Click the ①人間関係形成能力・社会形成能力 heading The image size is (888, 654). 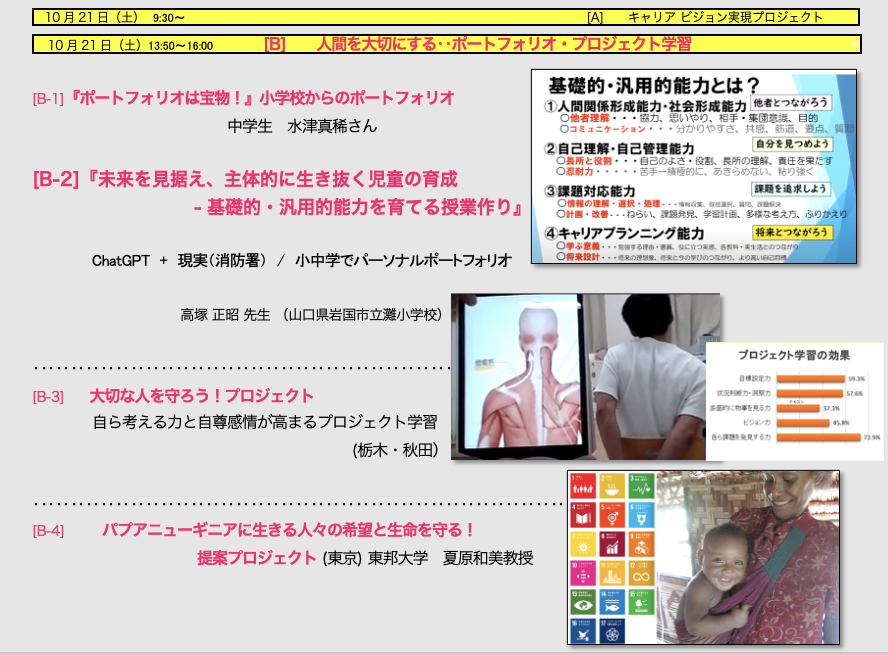[645, 106]
